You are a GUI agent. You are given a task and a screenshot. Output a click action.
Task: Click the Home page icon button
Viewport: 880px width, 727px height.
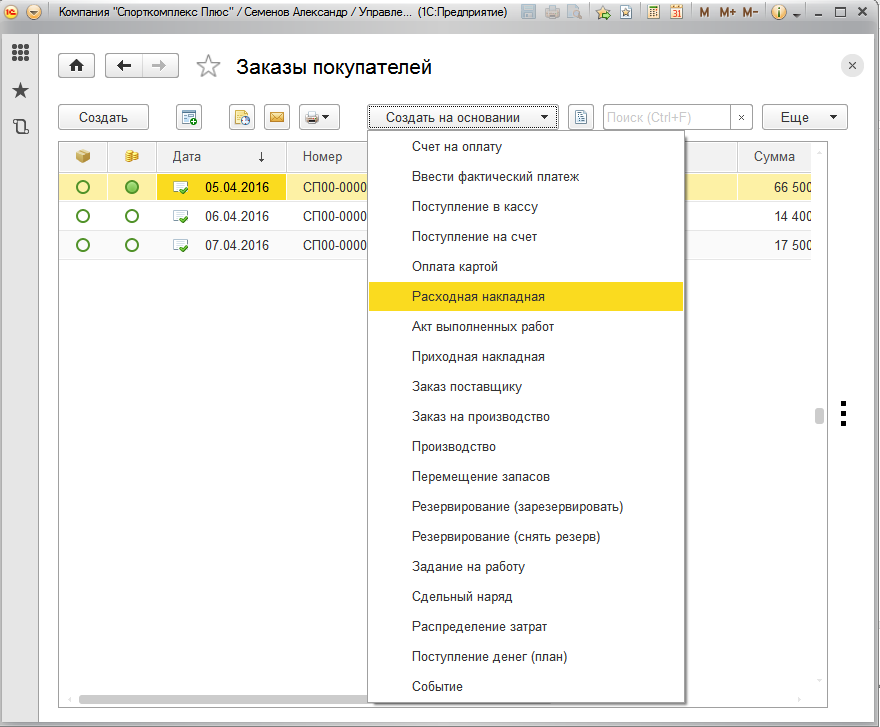tap(77, 66)
